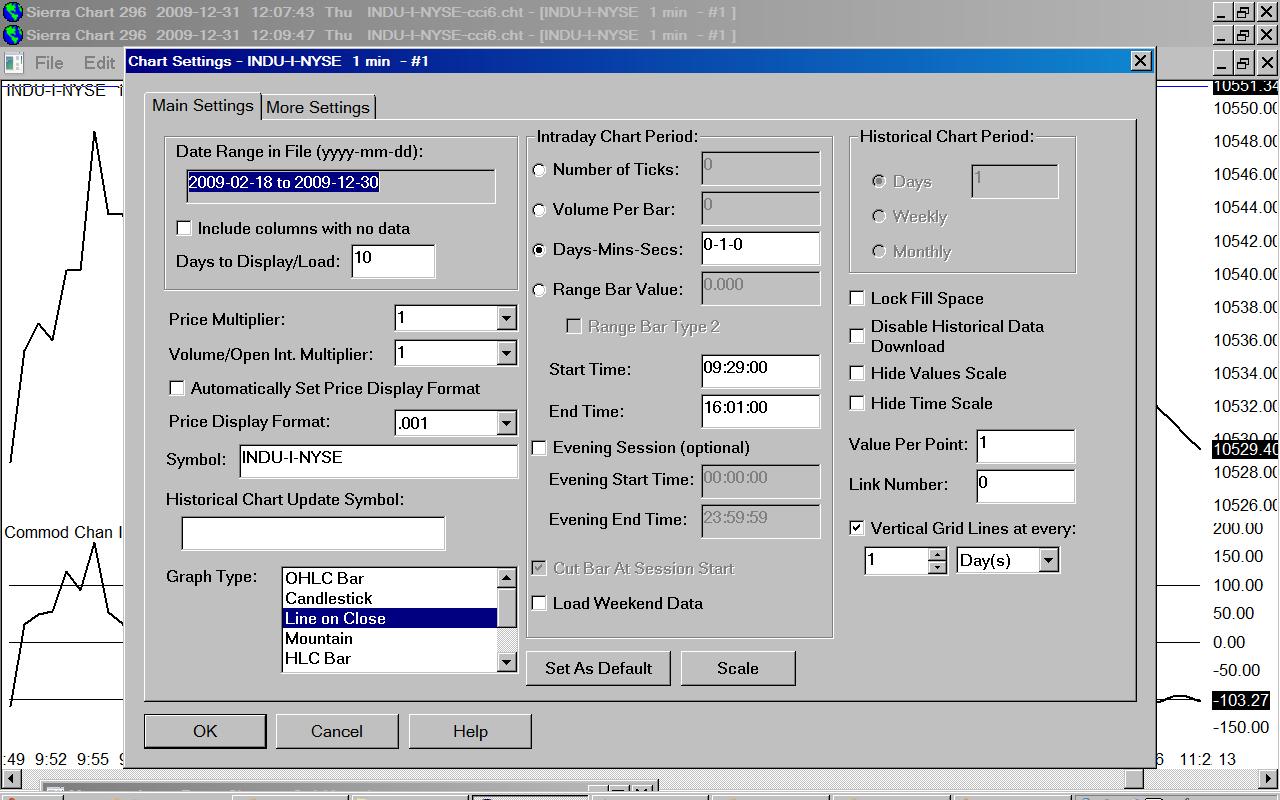Click the OK button

click(x=205, y=731)
